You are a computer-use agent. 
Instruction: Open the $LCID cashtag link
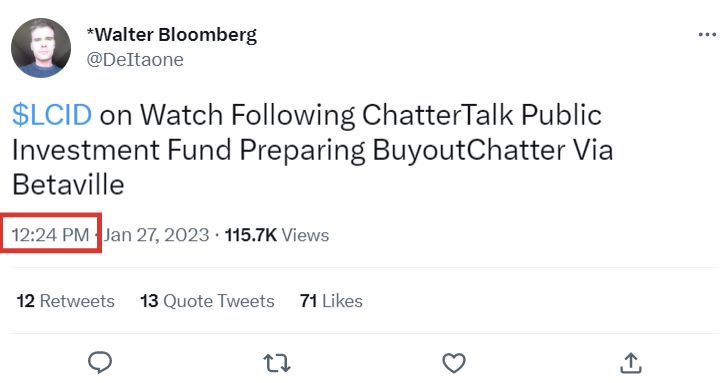point(52,114)
